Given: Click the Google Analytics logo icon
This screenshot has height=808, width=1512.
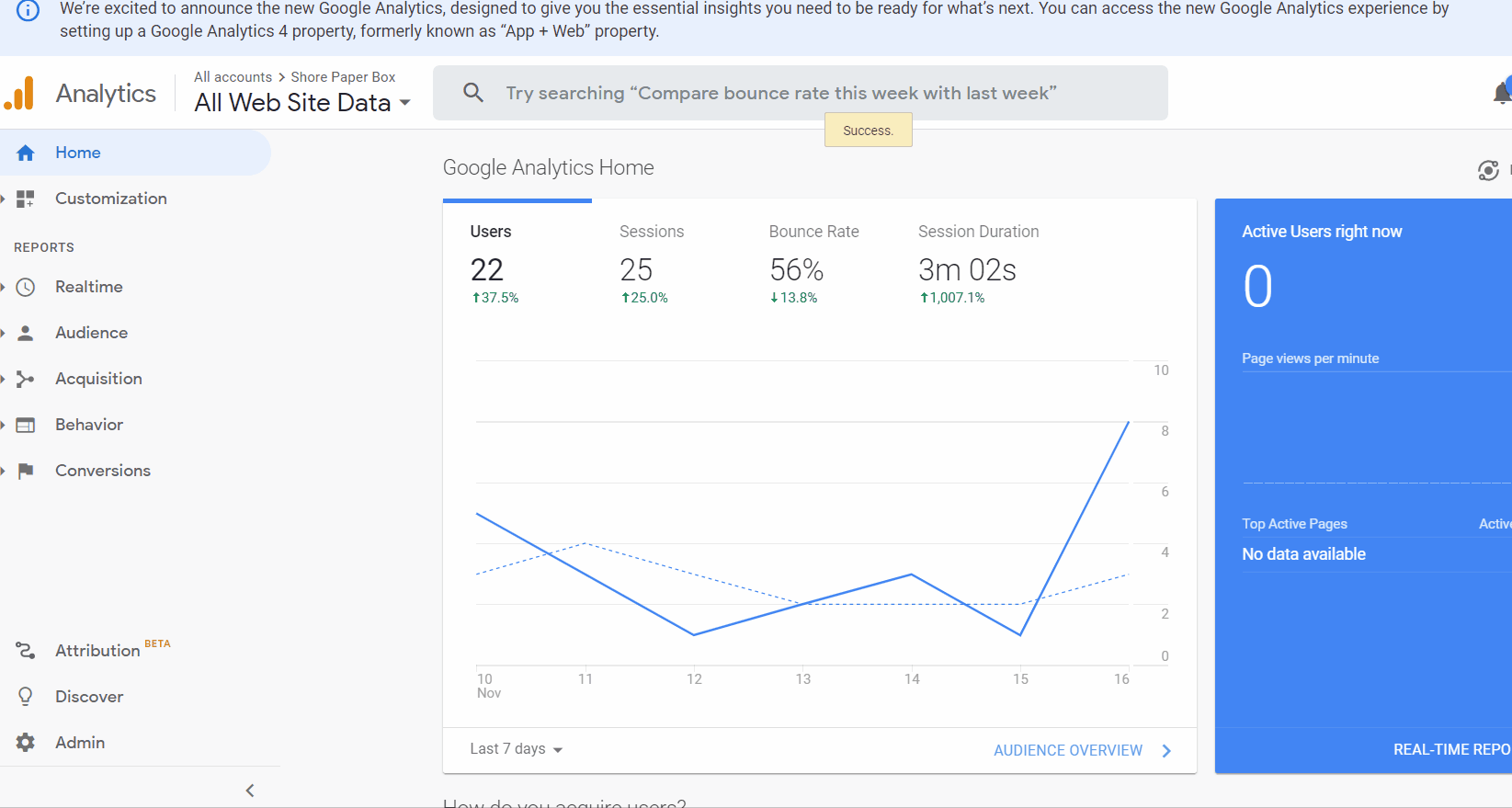Looking at the screenshot, I should [19, 94].
